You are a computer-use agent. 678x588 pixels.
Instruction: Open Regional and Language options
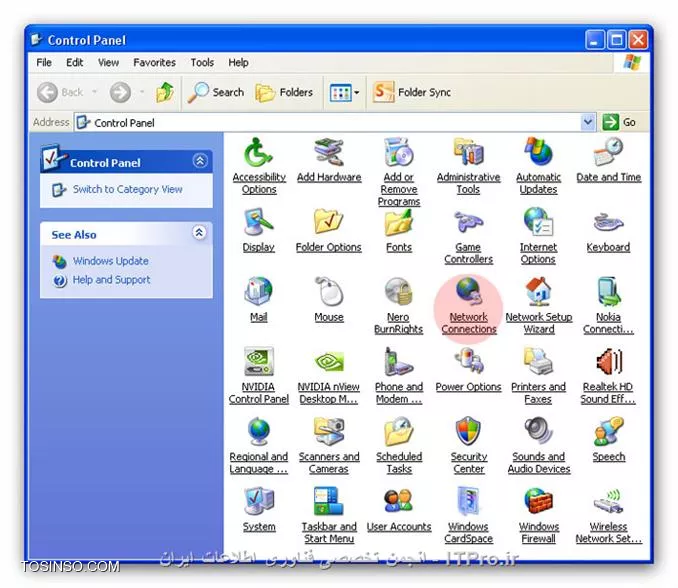point(259,446)
